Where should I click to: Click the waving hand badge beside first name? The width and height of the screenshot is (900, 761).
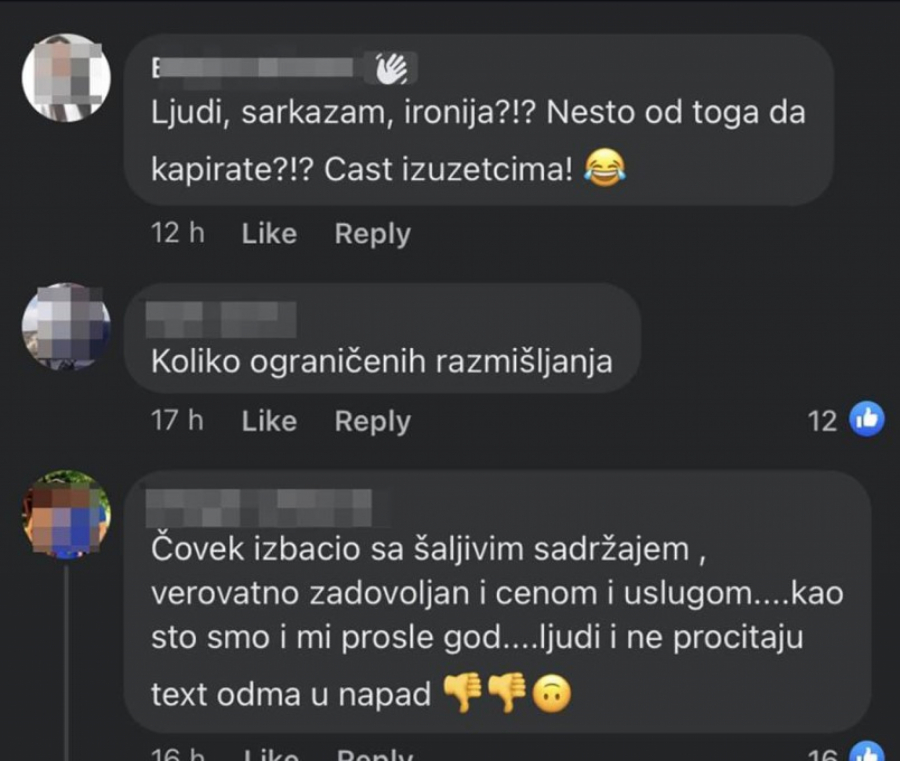click(x=391, y=69)
